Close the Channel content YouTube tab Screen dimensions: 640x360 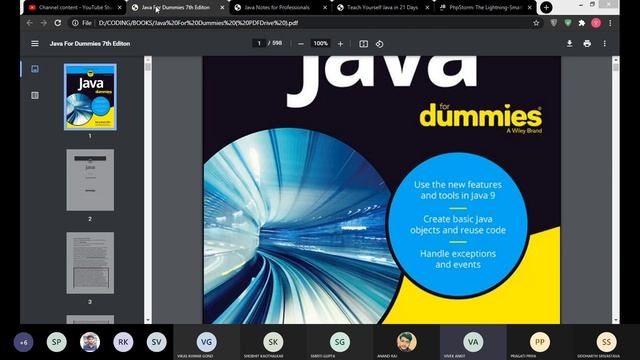pyautogui.click(x=120, y=7)
